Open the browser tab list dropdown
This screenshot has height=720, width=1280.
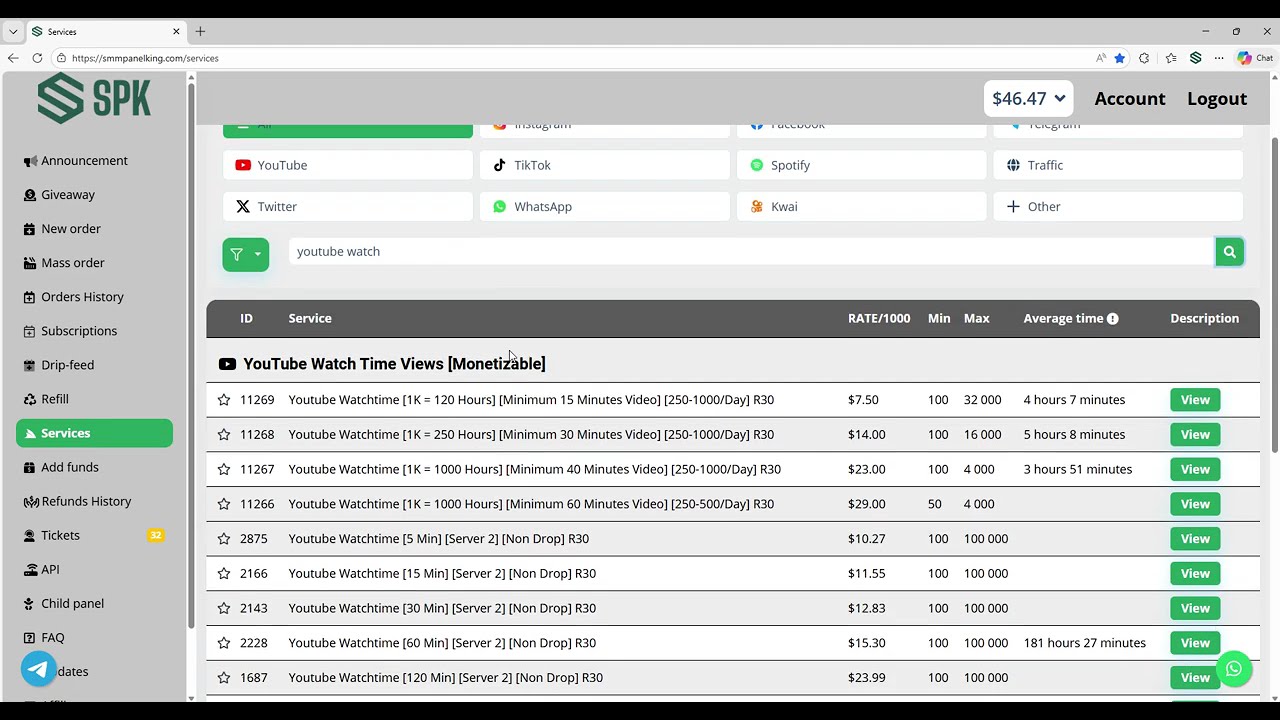pos(13,32)
